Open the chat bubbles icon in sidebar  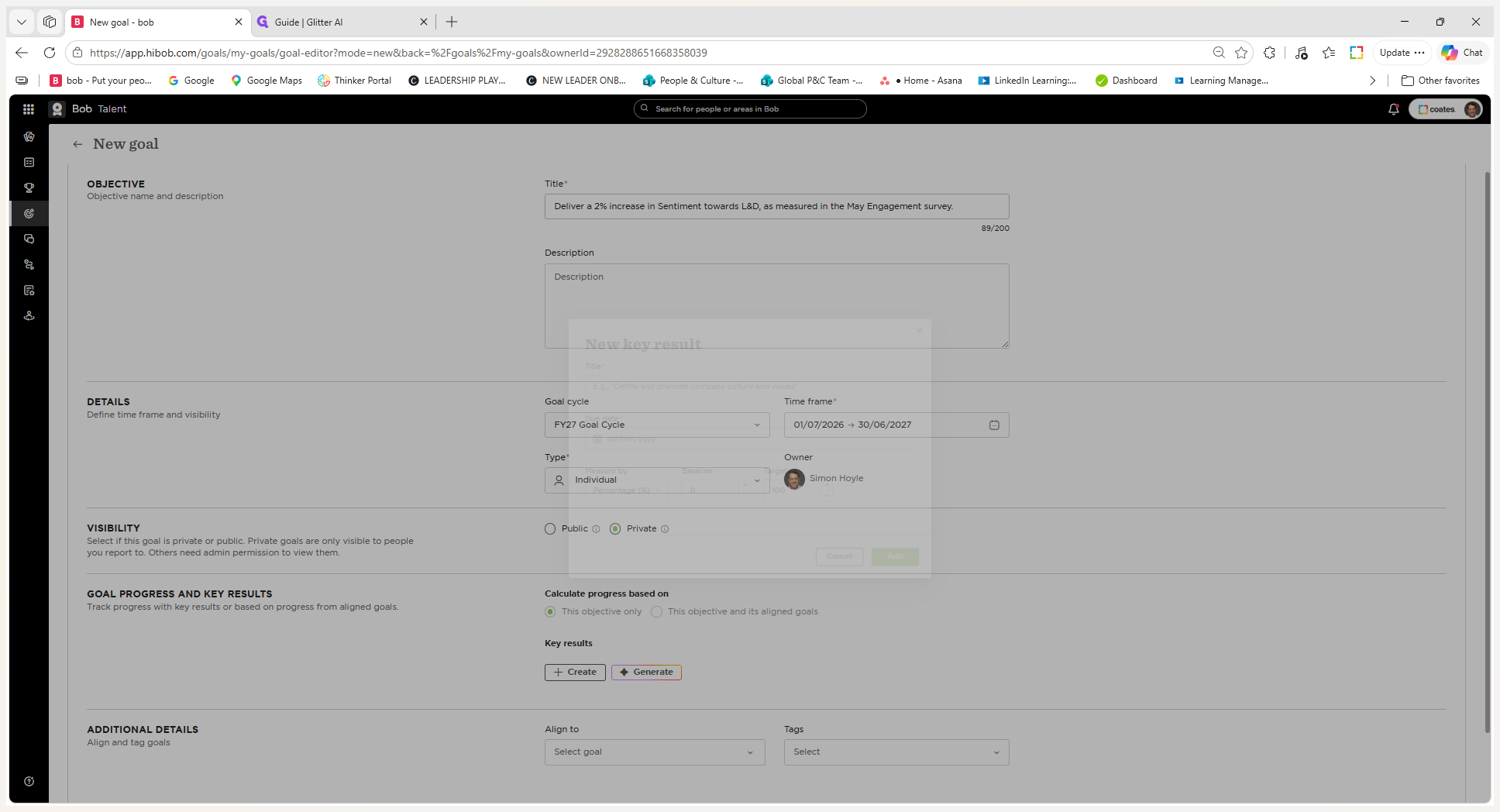pos(29,239)
